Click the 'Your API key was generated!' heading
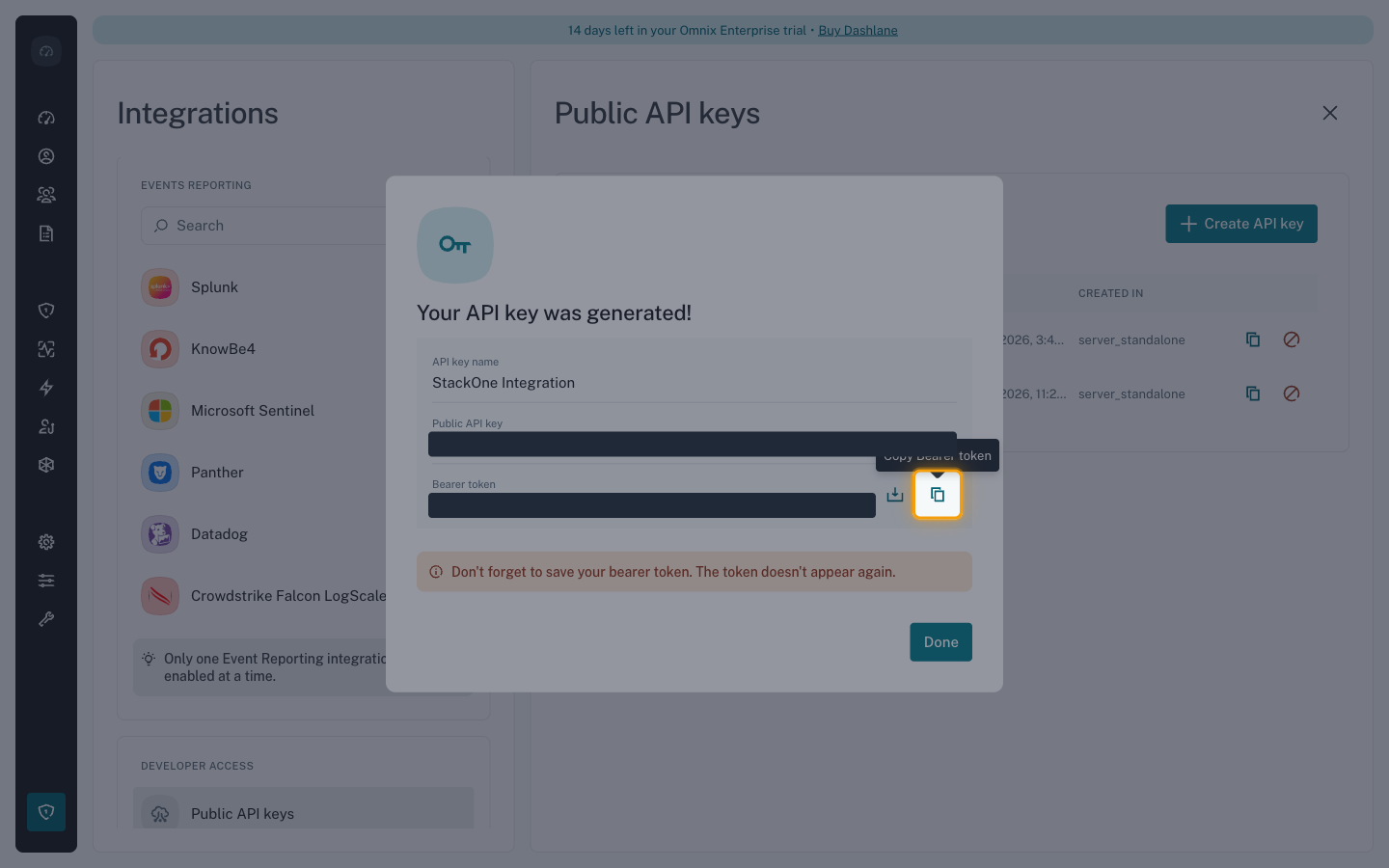 coord(554,312)
